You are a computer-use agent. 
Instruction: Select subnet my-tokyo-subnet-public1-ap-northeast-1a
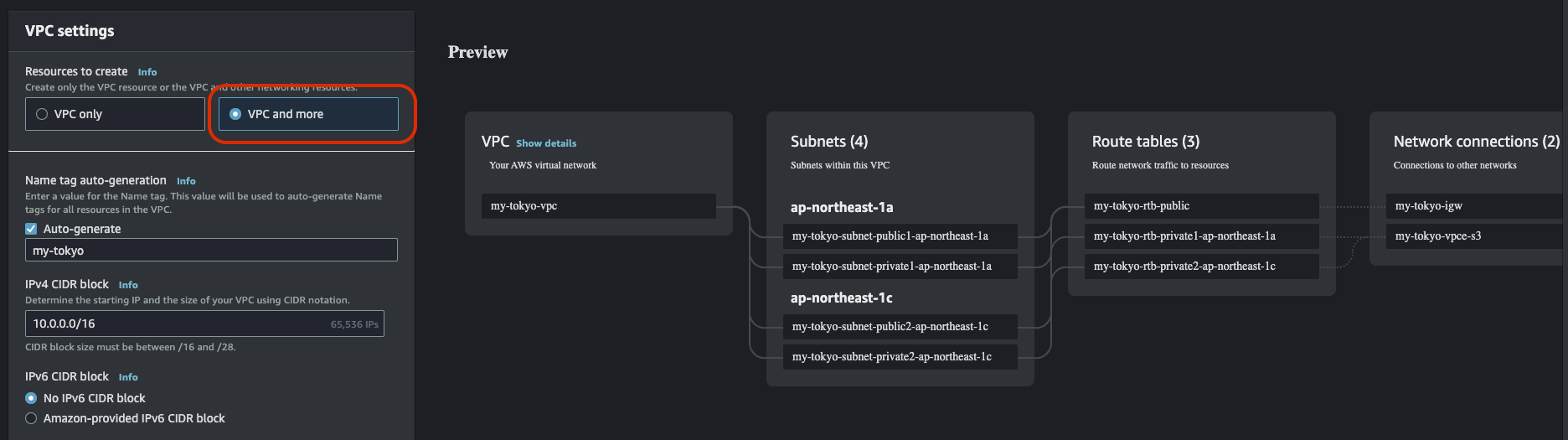pyautogui.click(x=900, y=236)
